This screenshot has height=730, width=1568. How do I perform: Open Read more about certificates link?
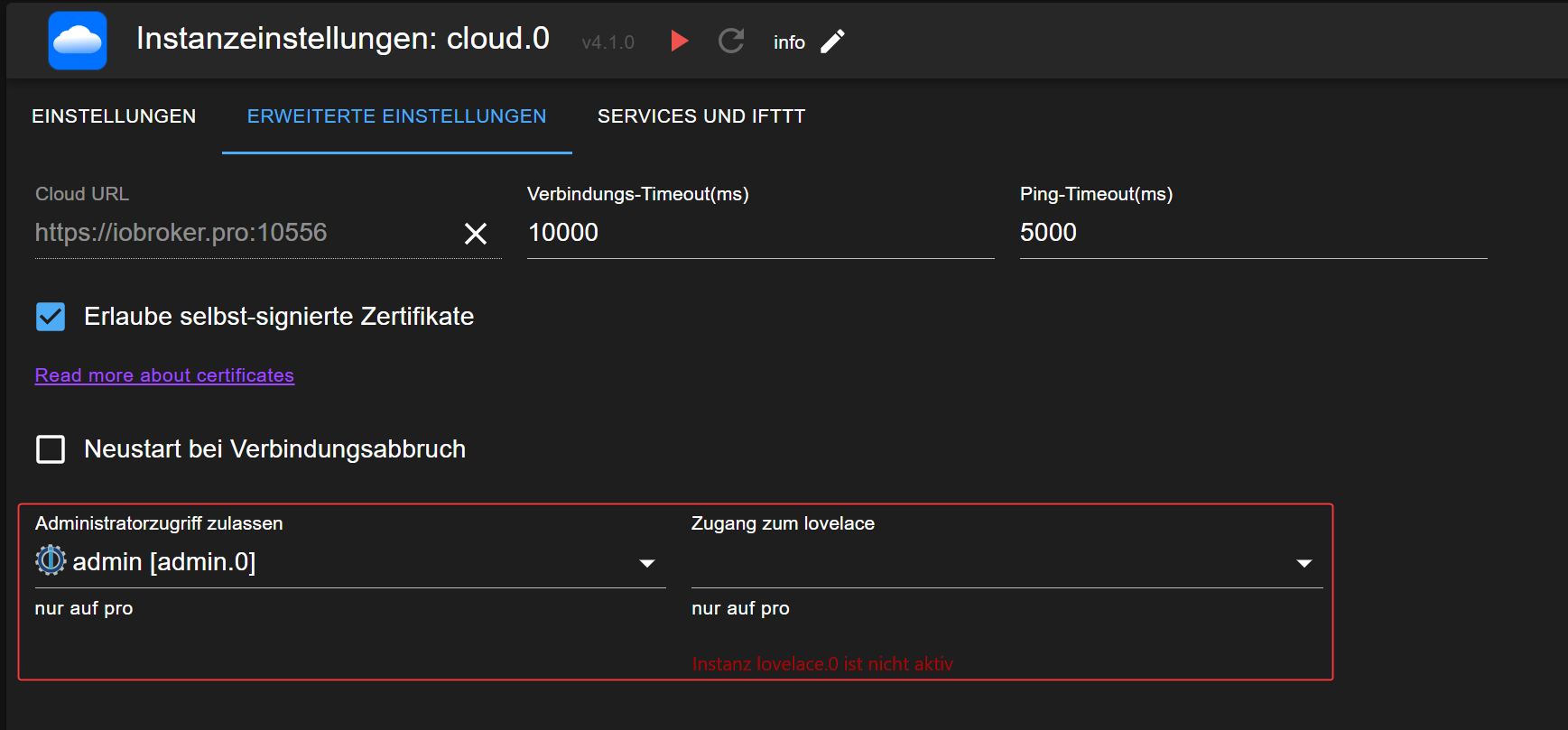pos(164,375)
